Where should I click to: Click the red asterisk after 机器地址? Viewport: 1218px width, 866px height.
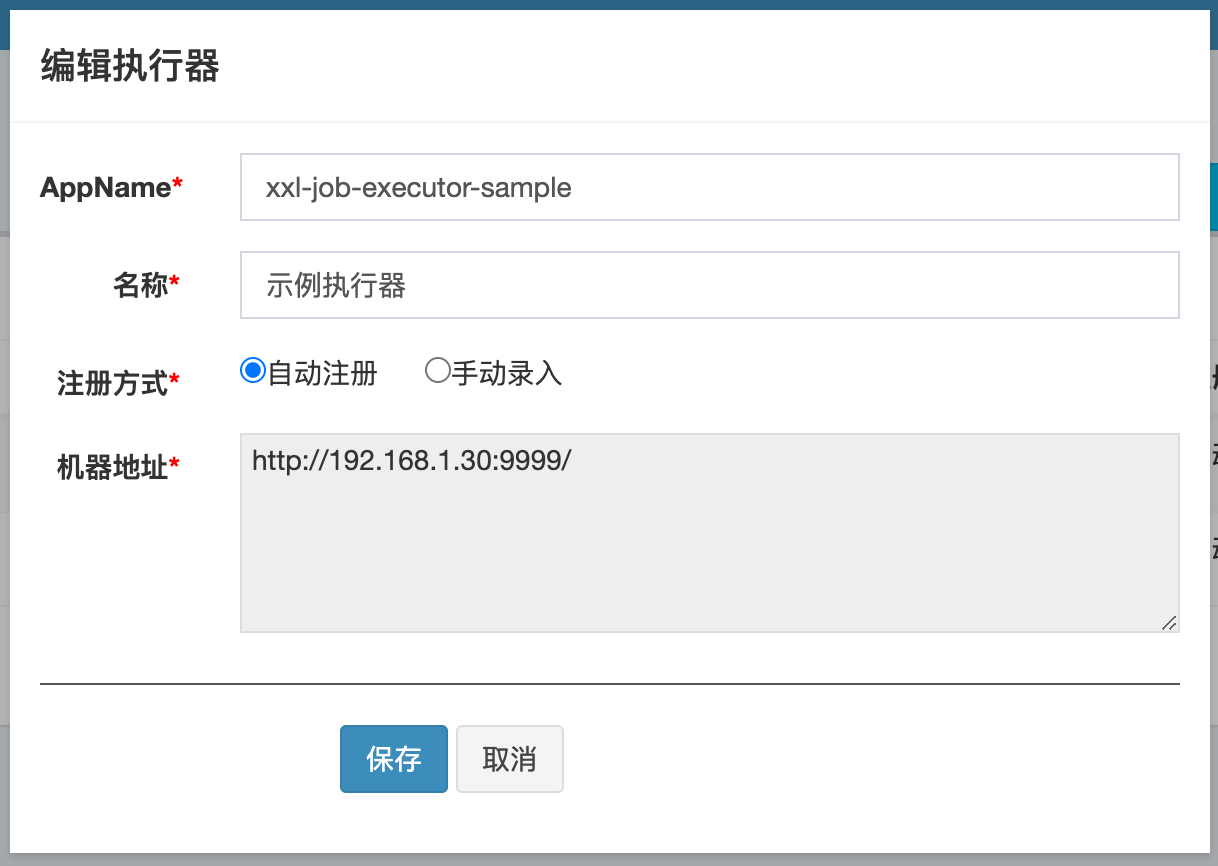click(175, 464)
